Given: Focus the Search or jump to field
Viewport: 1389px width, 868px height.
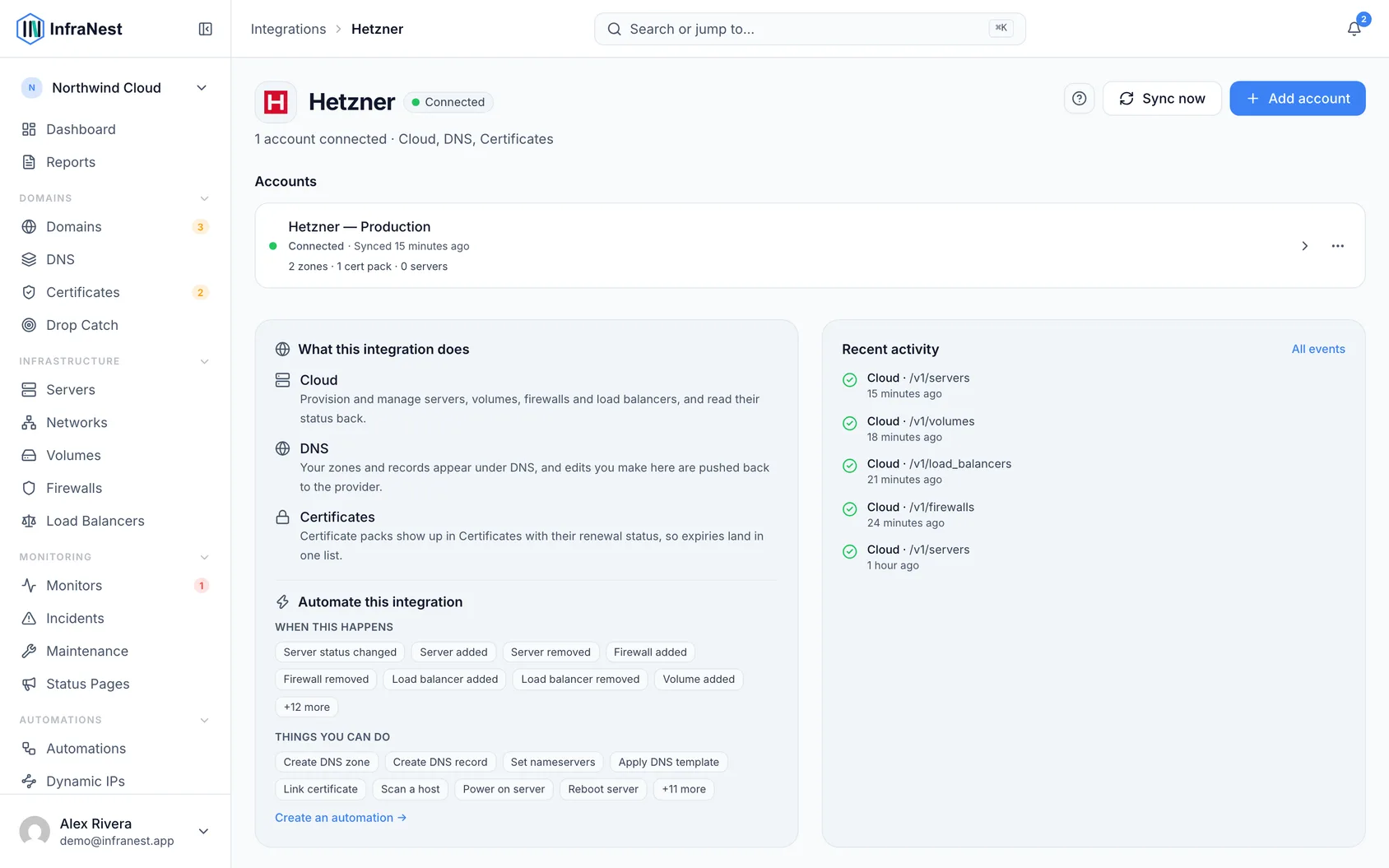Looking at the screenshot, I should tap(810, 29).
